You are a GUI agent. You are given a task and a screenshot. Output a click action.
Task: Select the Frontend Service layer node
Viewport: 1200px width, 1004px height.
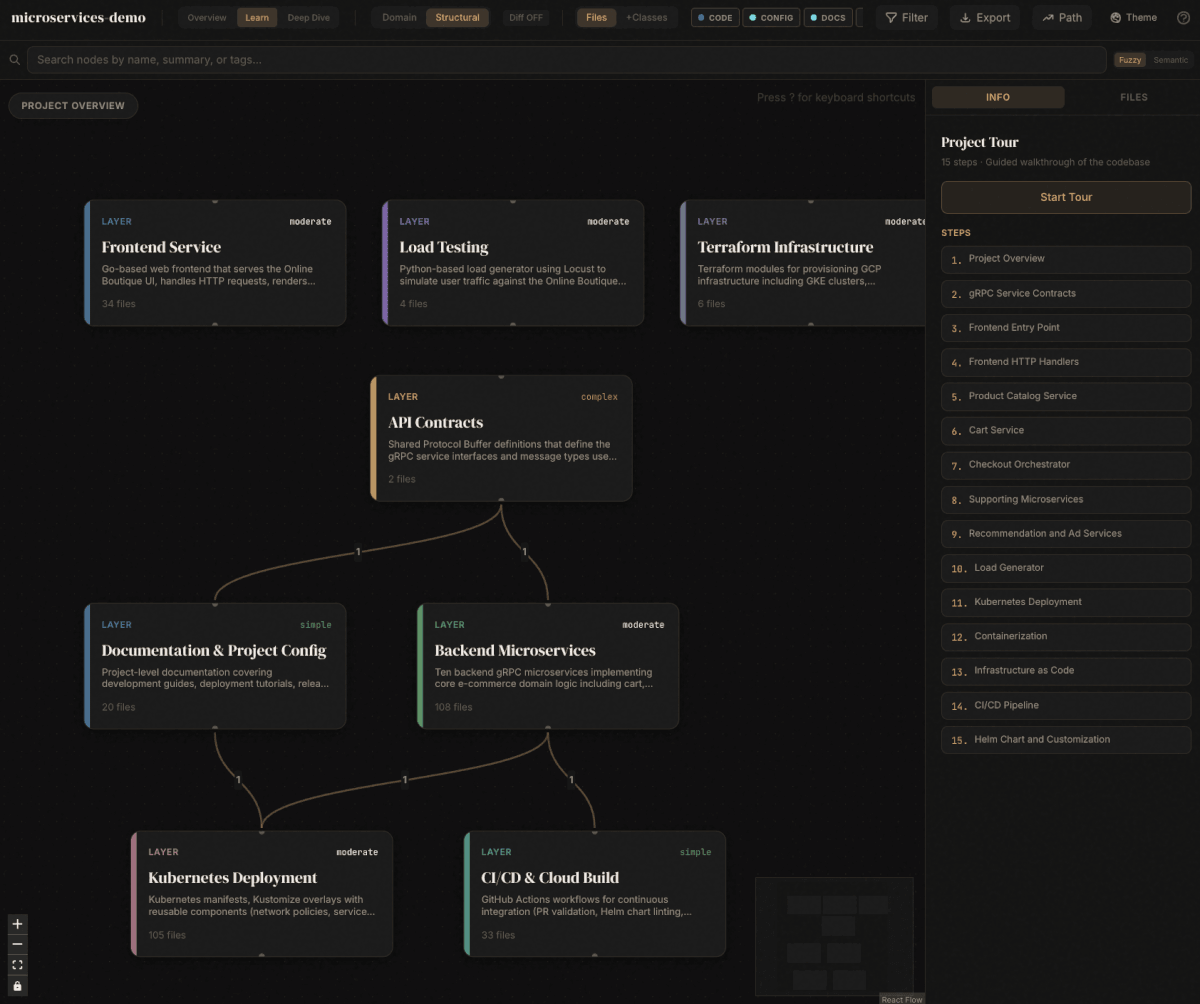(x=215, y=263)
